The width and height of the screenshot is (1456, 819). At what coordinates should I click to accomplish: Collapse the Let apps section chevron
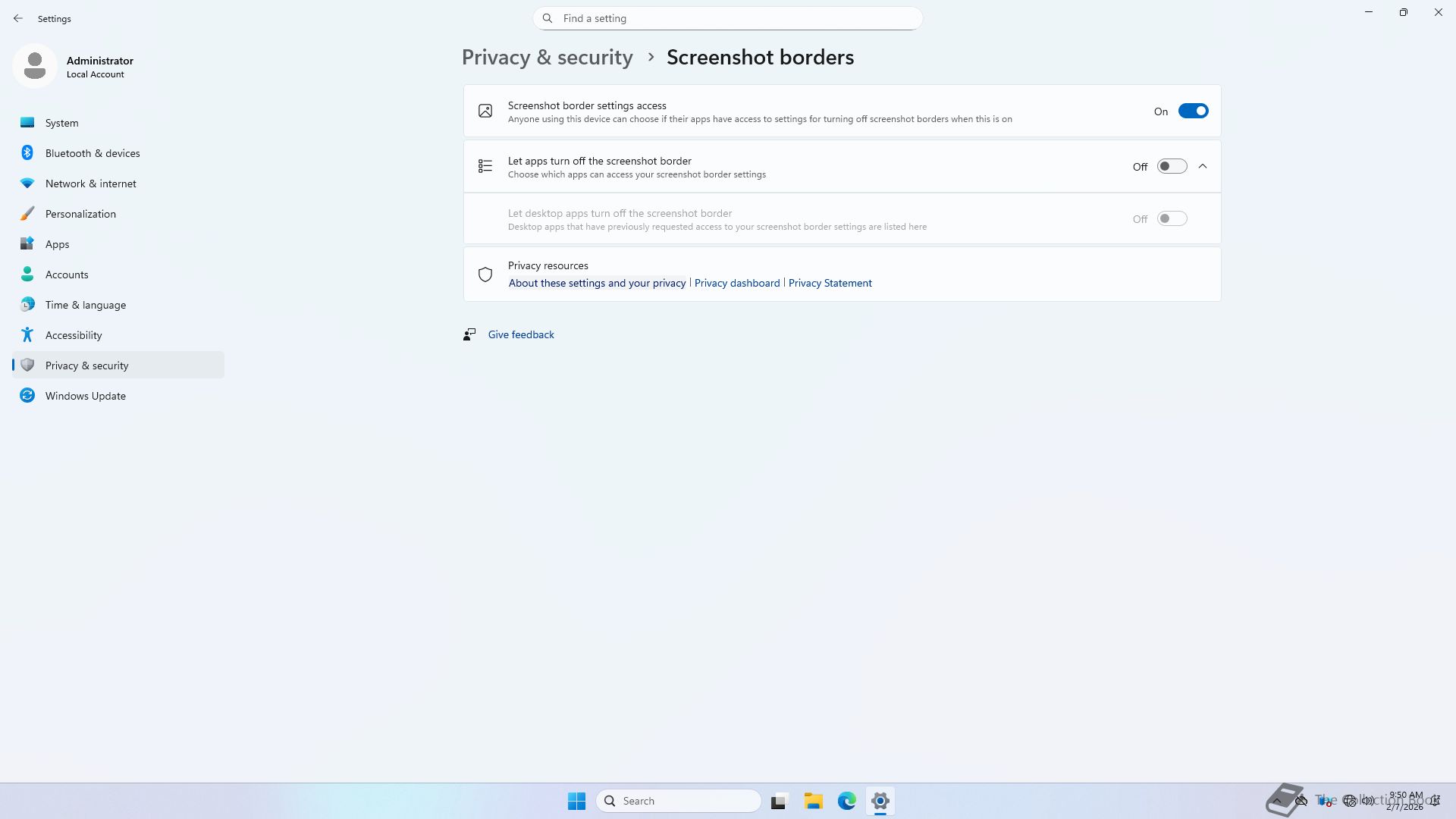coord(1203,166)
